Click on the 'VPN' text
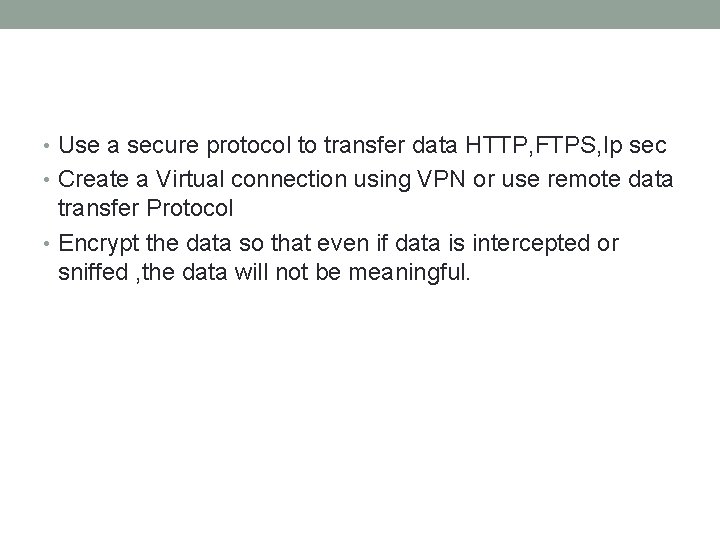This screenshot has height=540, width=720. pos(390,179)
